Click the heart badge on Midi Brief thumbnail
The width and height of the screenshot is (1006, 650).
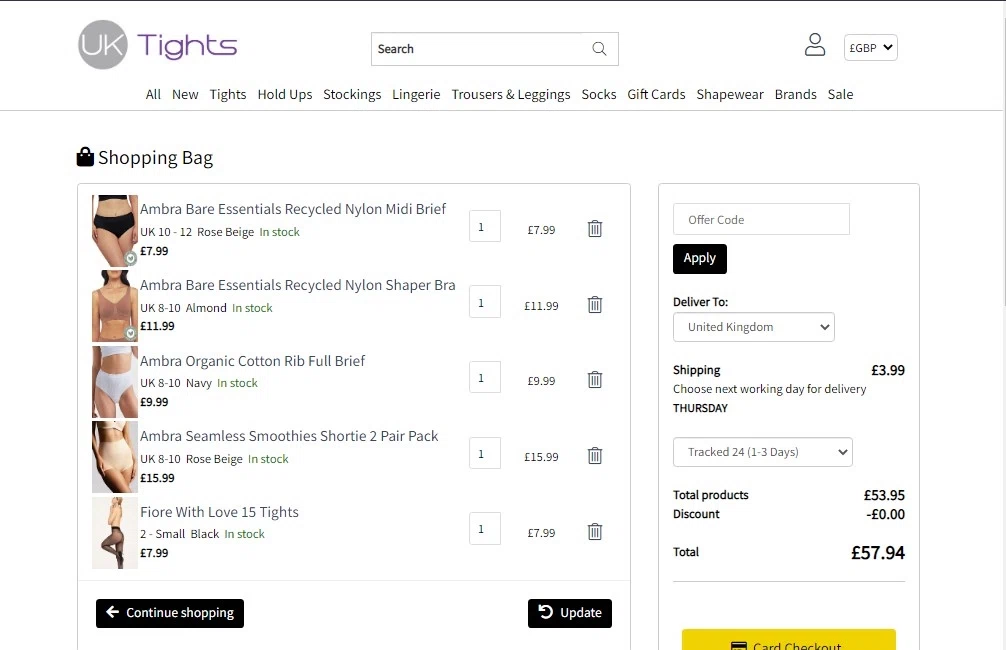(130, 259)
